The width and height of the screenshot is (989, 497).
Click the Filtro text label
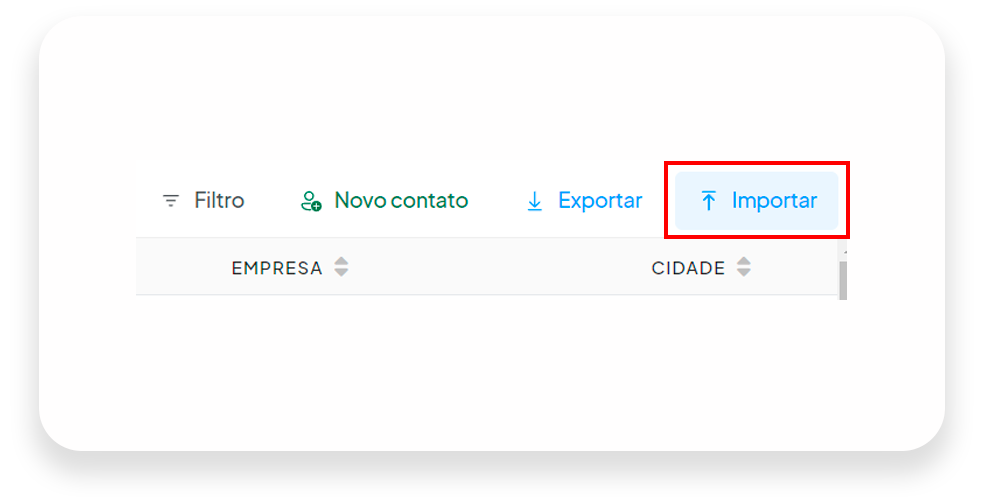click(x=219, y=200)
